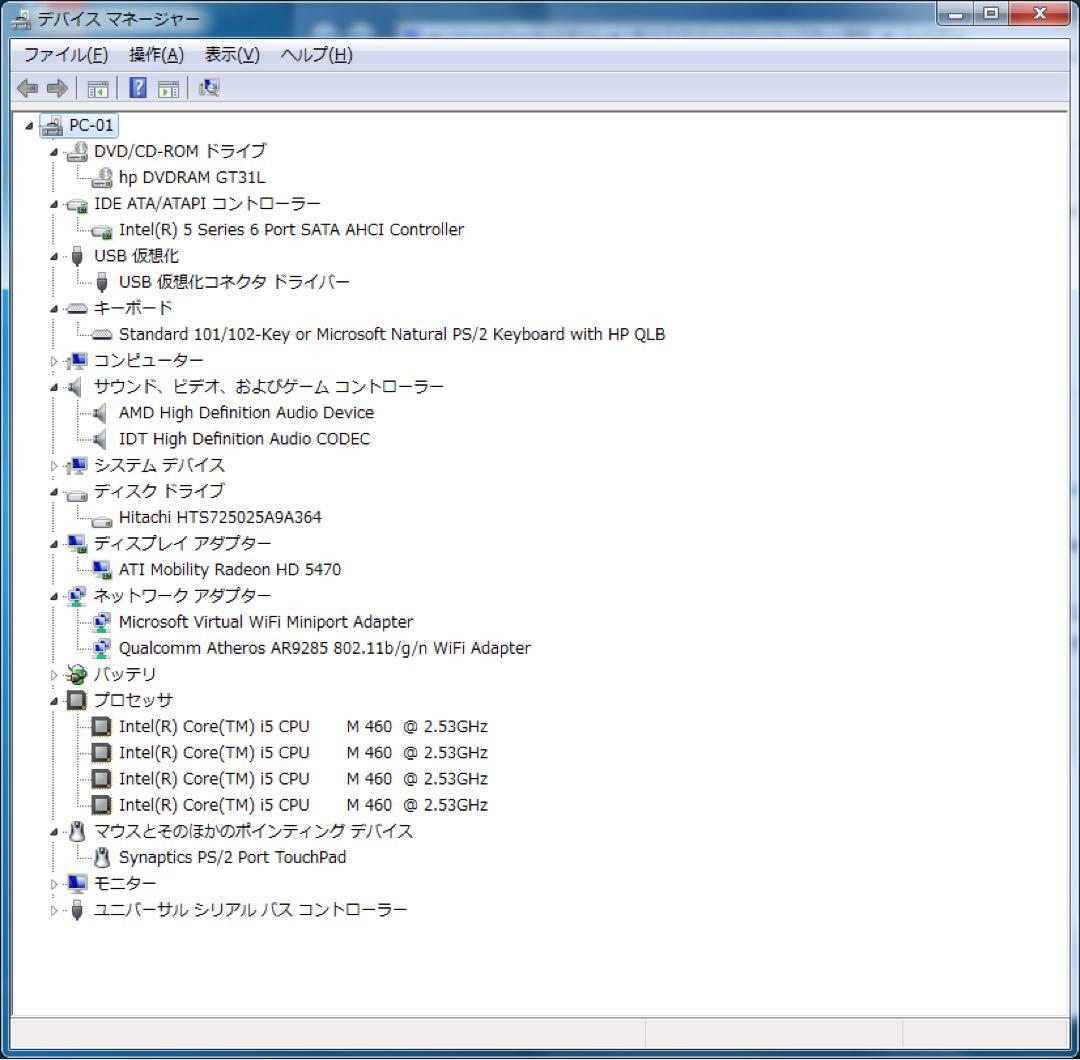This screenshot has width=1080, height=1060.
Task: Click the ネットワーク アダプター category icon
Action: click(x=76, y=596)
